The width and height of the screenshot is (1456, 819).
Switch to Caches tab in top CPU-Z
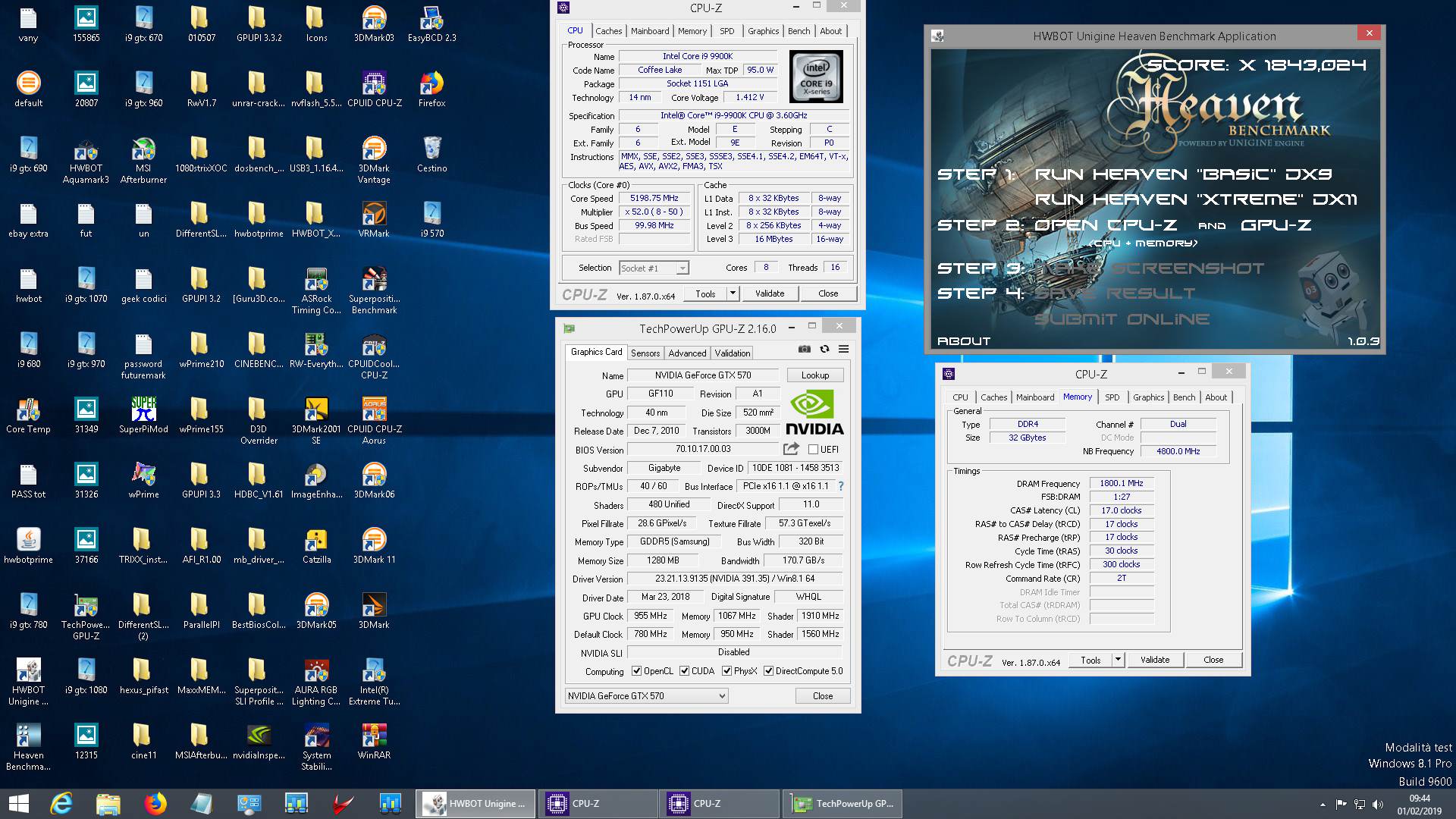tap(608, 31)
